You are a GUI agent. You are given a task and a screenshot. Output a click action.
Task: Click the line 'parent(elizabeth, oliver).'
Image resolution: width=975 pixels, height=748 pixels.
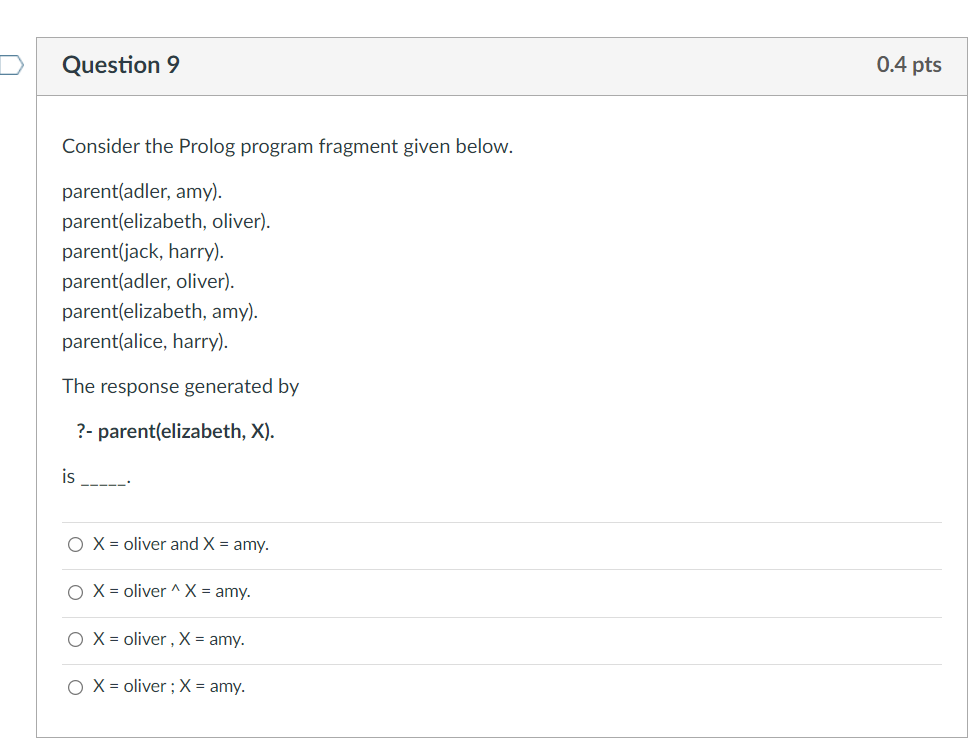pos(166,221)
